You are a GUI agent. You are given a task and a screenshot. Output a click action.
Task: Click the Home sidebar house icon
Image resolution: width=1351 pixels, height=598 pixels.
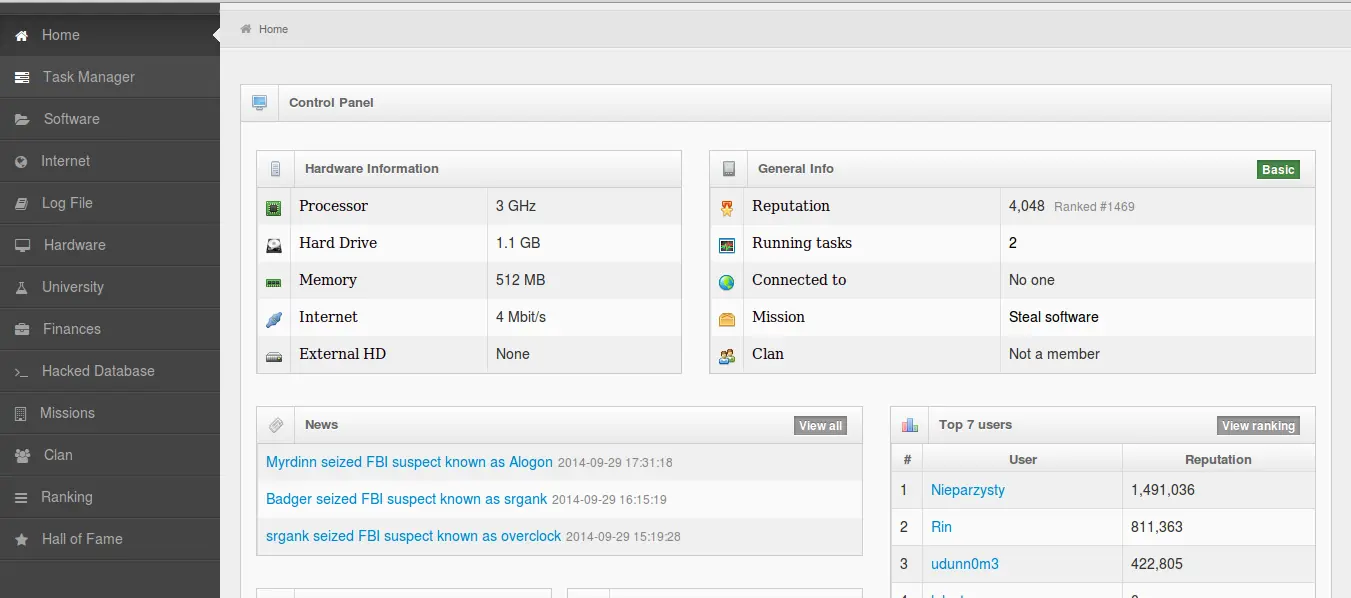point(21,35)
